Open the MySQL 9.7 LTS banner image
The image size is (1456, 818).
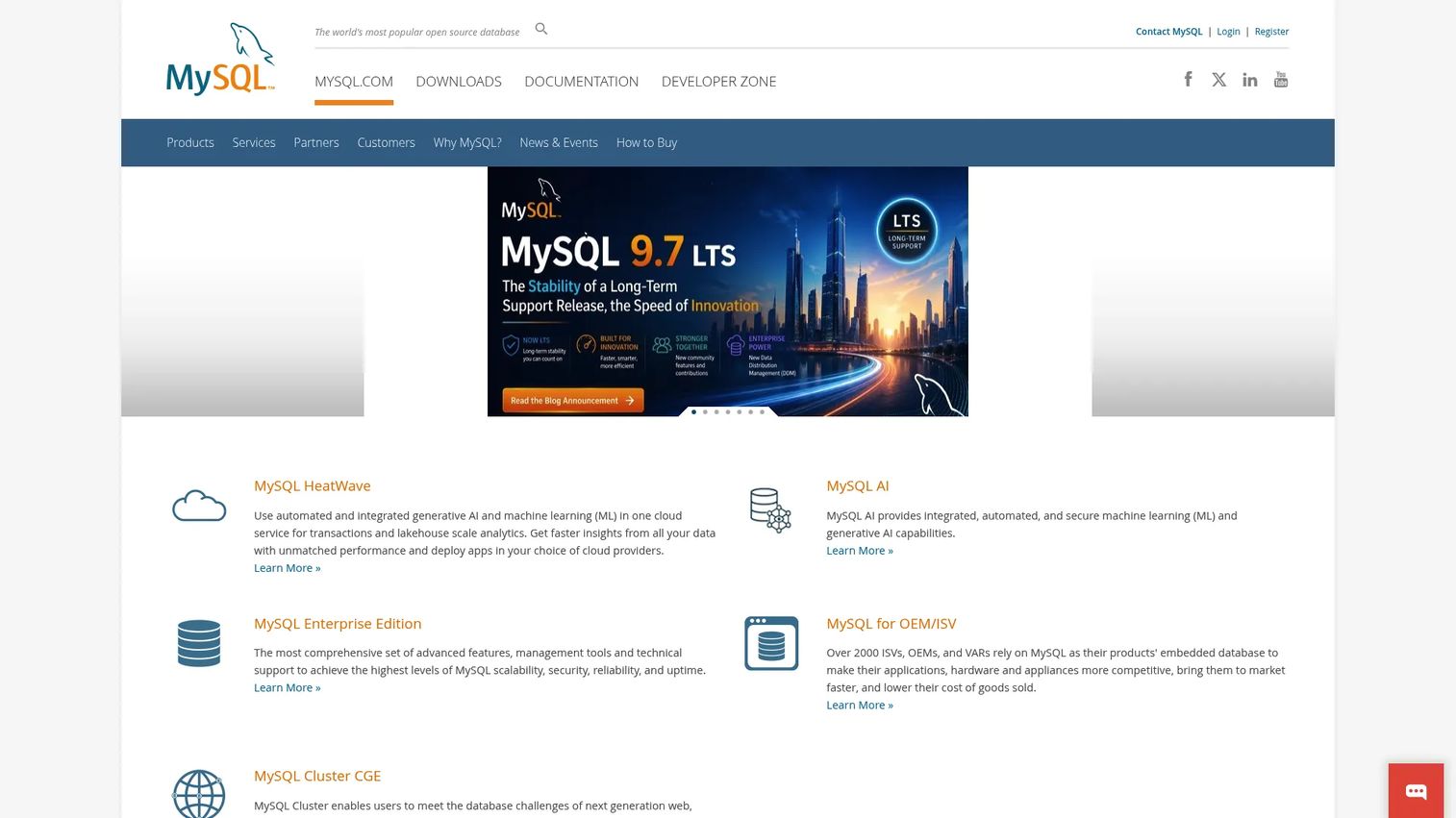[x=728, y=291]
